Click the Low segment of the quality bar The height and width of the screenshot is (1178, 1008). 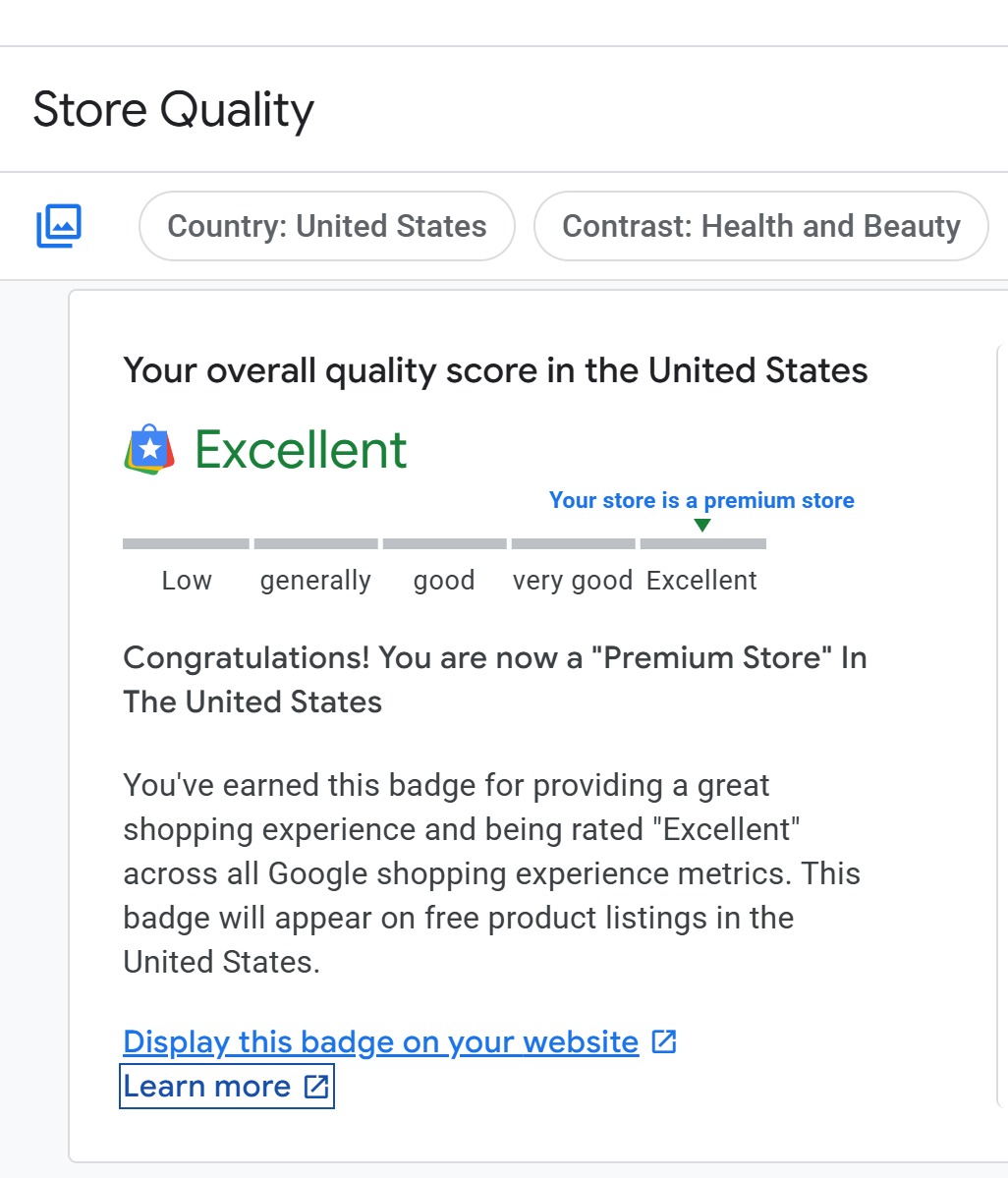coord(186,543)
